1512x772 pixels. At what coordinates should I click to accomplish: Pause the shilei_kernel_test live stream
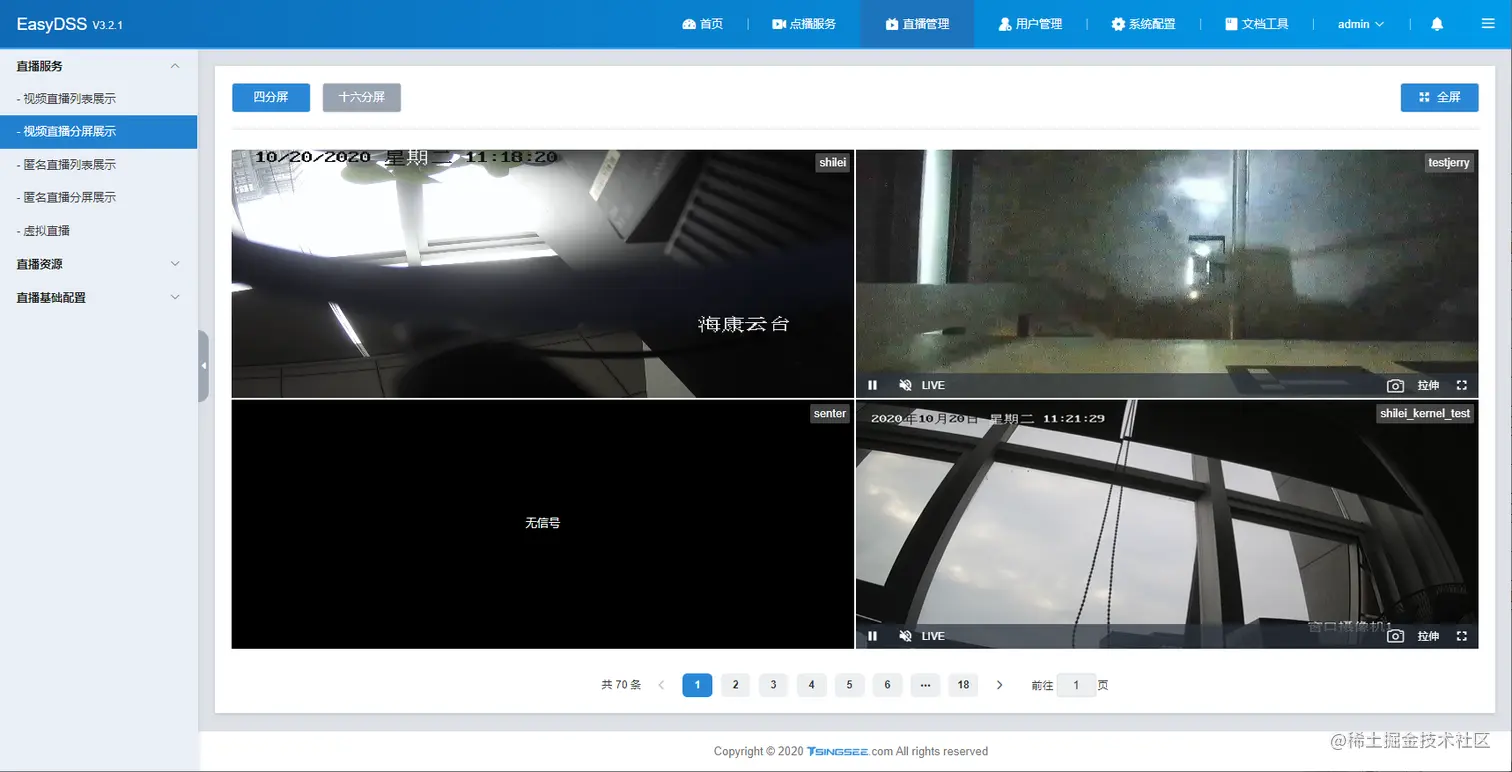[x=871, y=635]
